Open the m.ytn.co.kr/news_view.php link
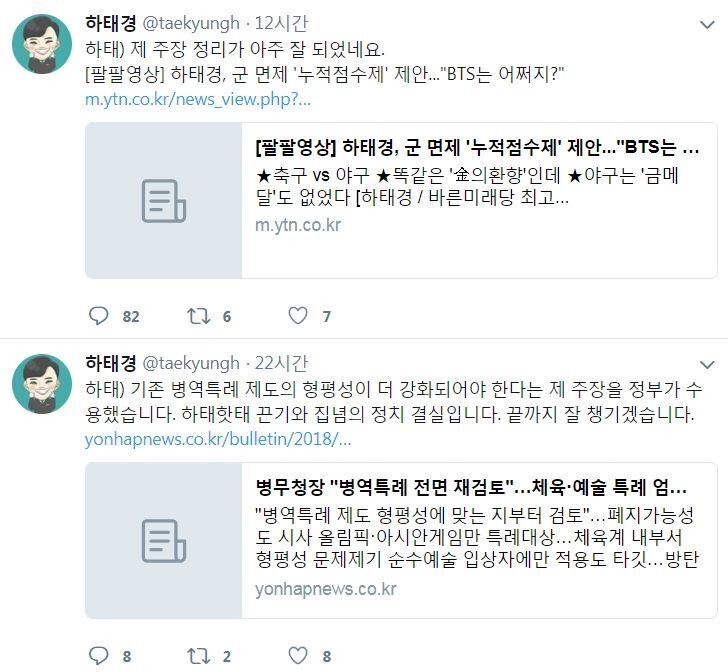The width and height of the screenshot is (728, 672). click(x=198, y=99)
